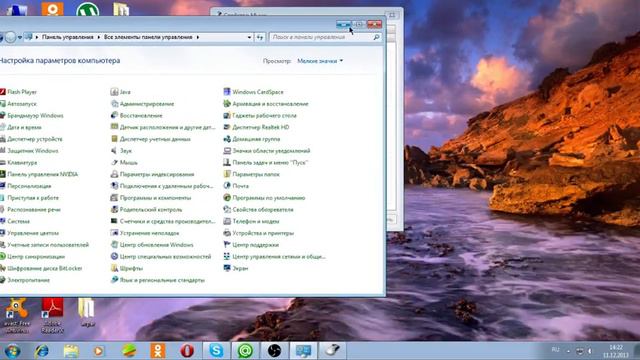
Task: Open Клавиатура item
Action: click(x=19, y=163)
